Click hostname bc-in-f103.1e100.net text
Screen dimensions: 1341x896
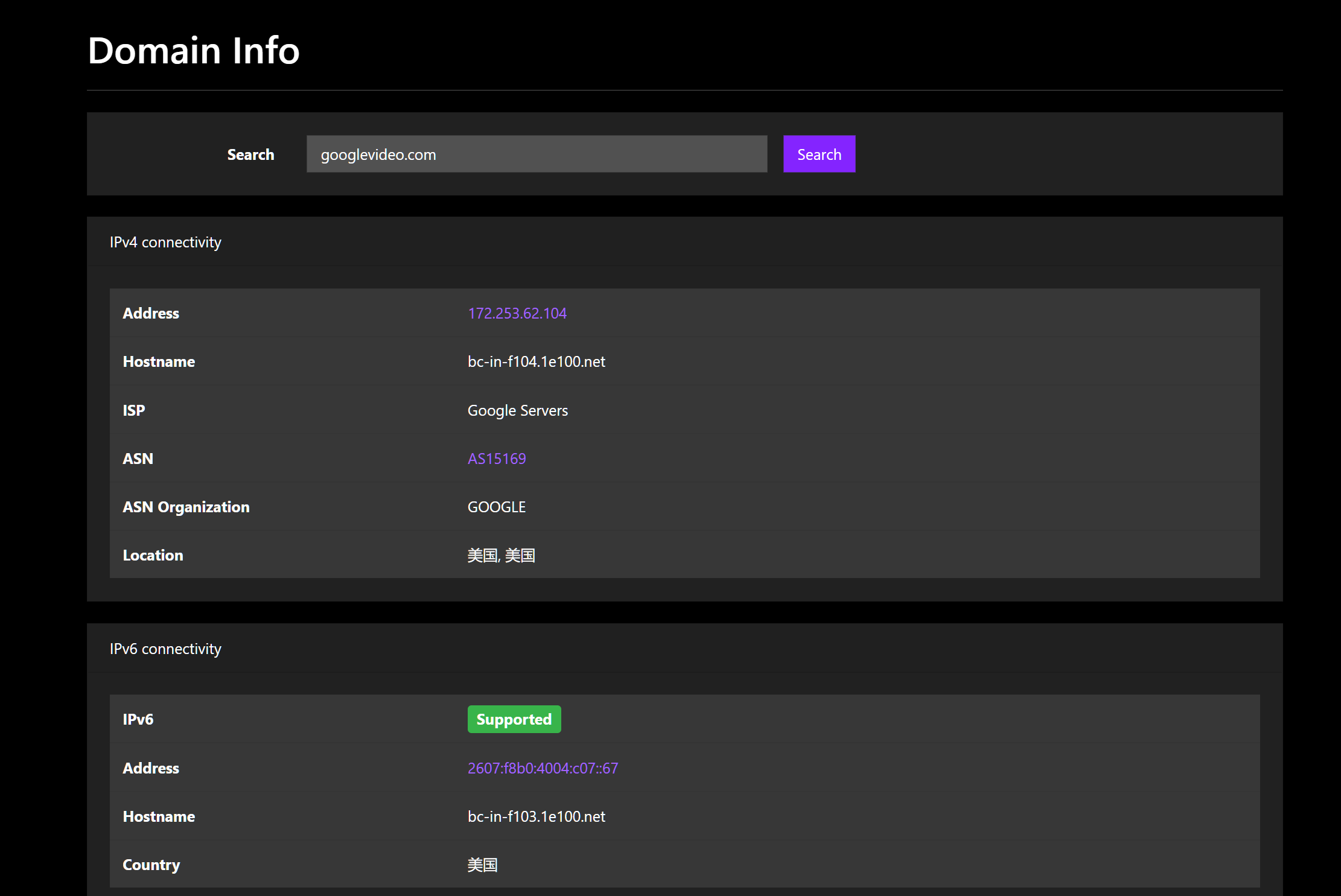point(536,816)
